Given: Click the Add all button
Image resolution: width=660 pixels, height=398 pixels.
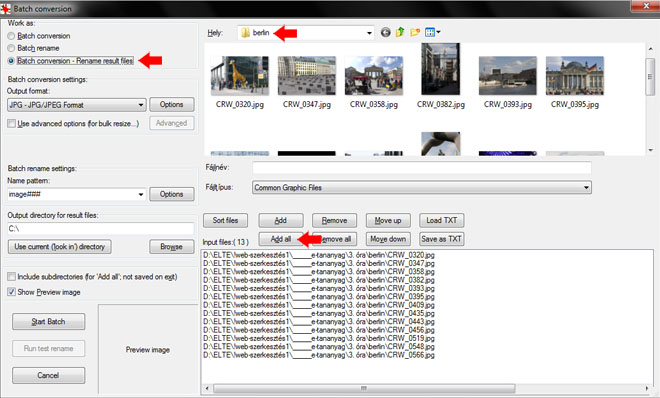Looking at the screenshot, I should click(x=281, y=239).
